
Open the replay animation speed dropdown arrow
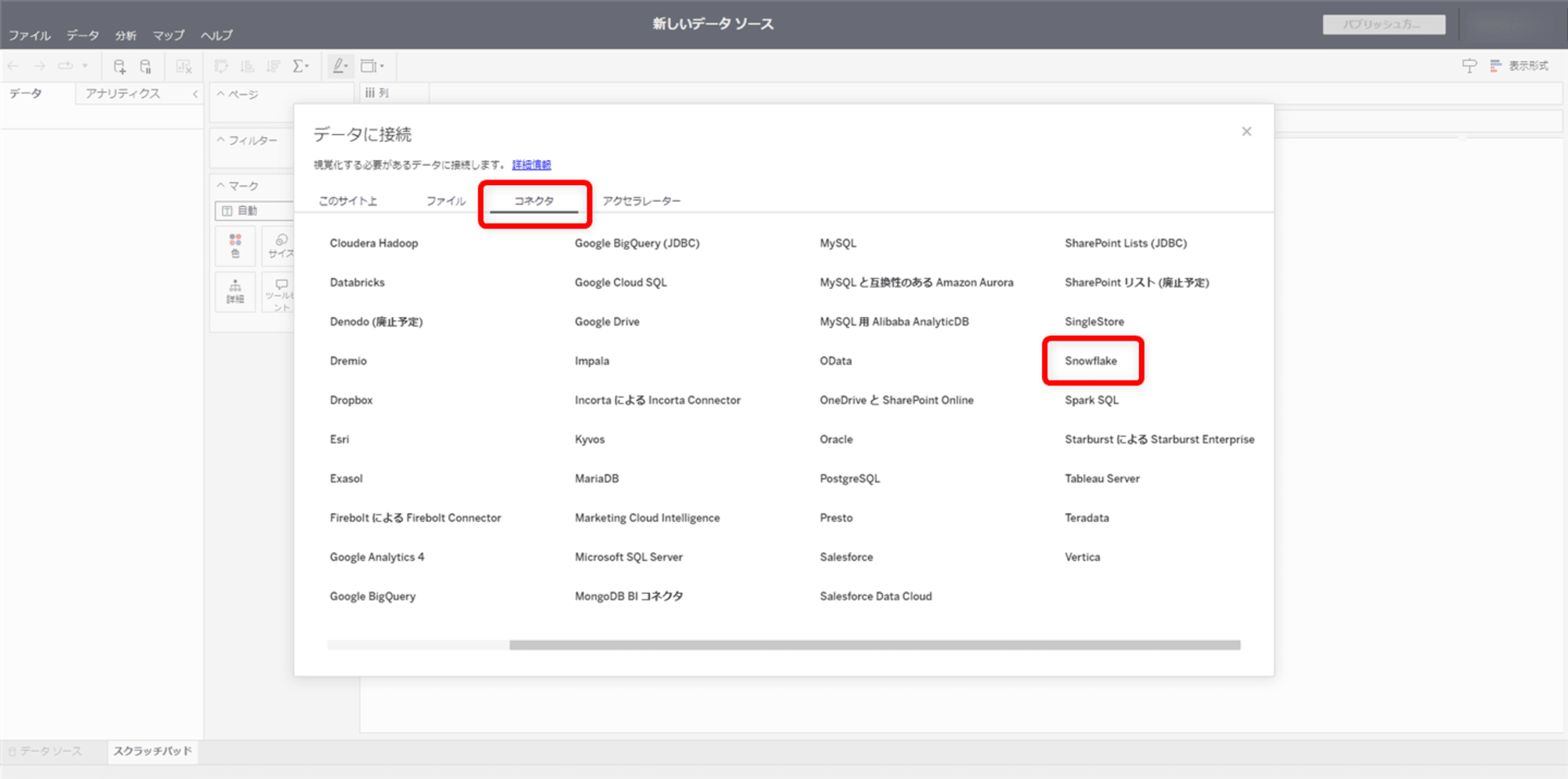(x=85, y=67)
